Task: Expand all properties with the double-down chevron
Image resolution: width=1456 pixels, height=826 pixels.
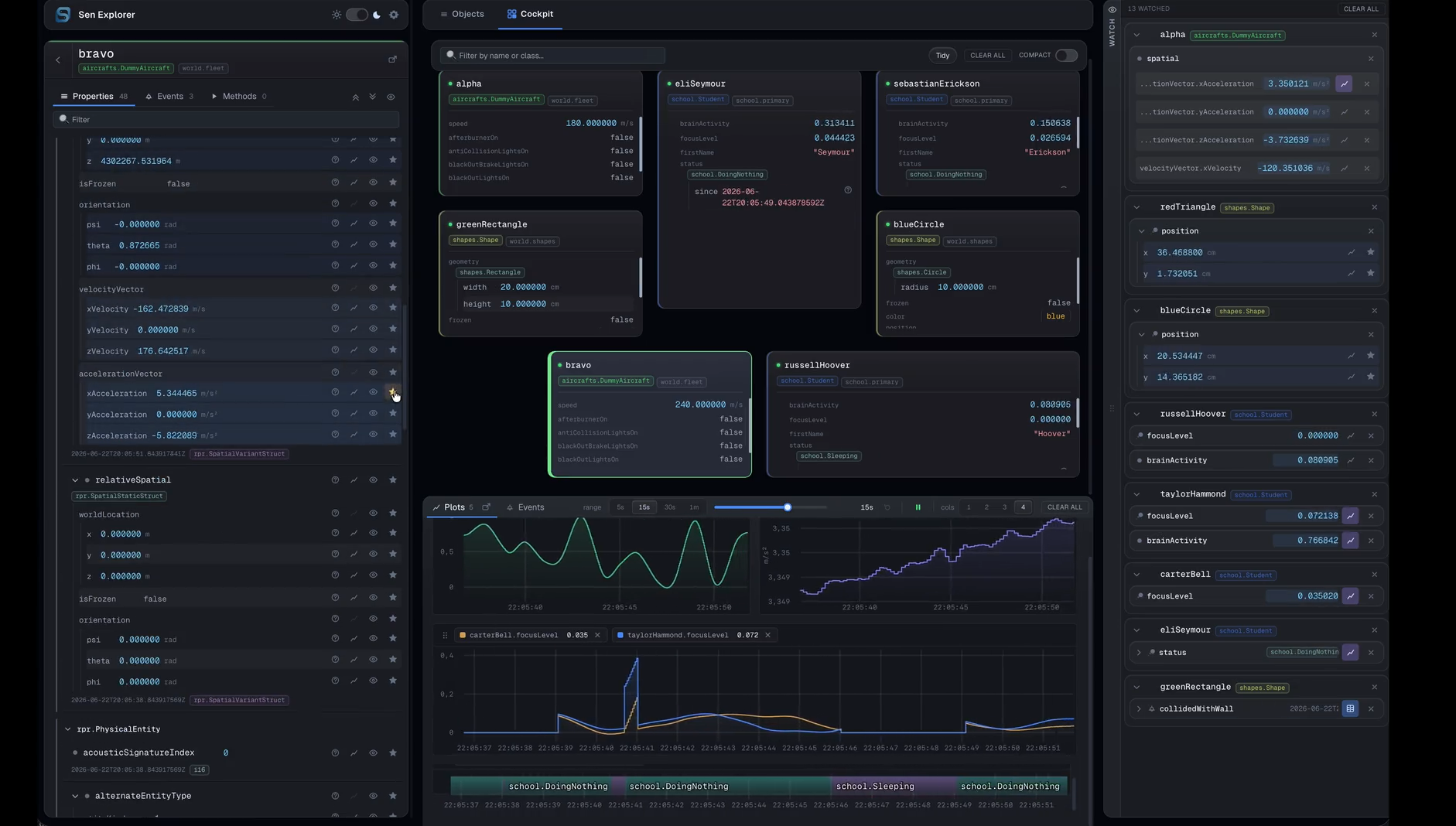Action: [373, 97]
